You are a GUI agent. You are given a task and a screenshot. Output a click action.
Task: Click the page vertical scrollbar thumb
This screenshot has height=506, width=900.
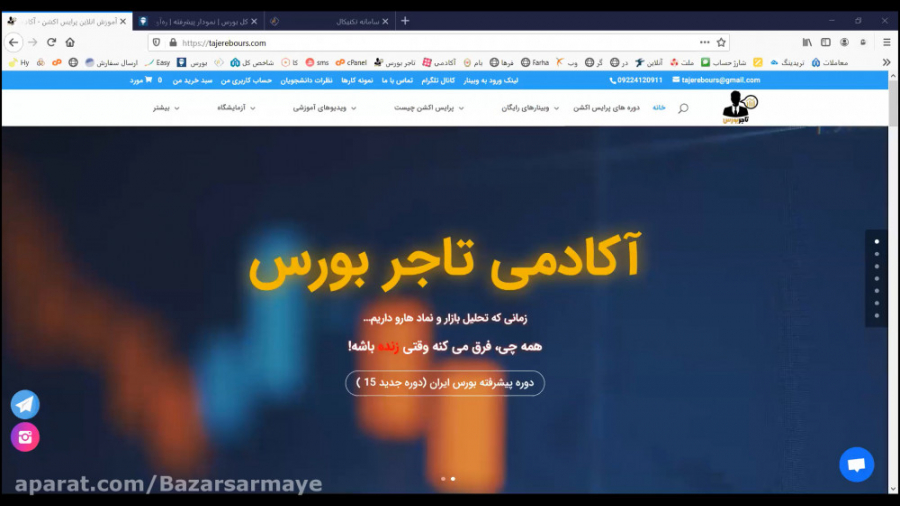tap(893, 103)
